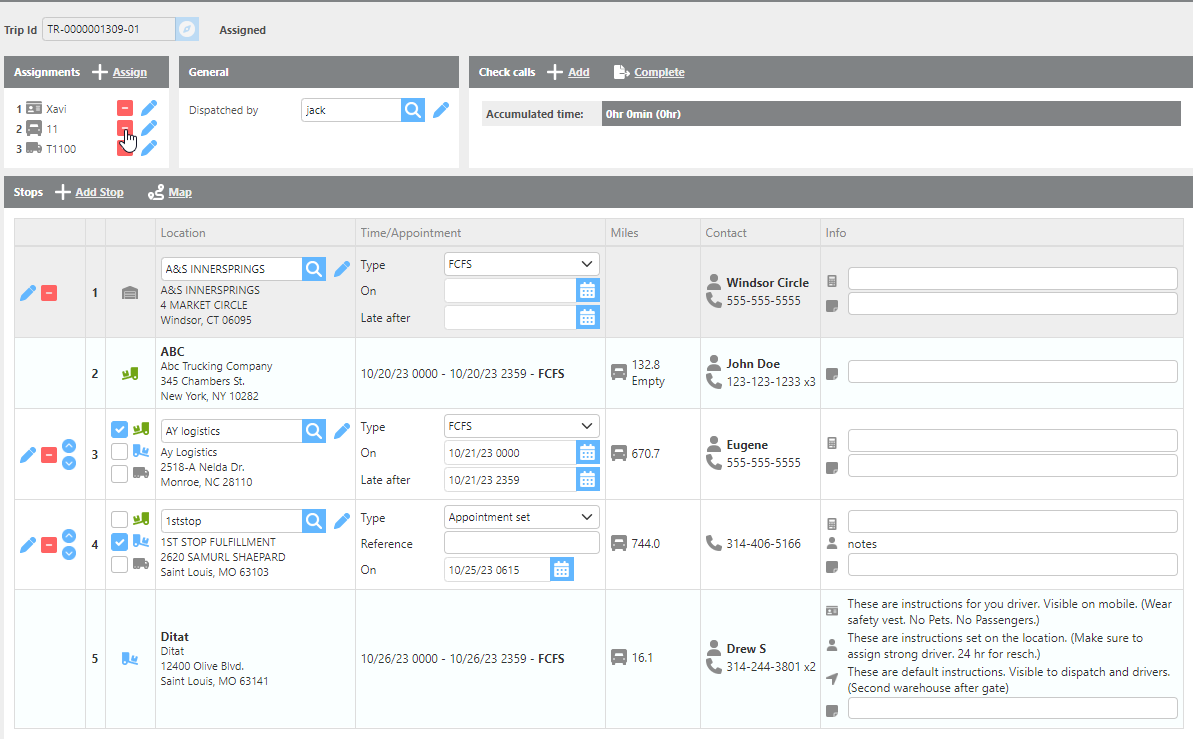Open the Appointment set type dropdown
The height and width of the screenshot is (739, 1193).
521,517
